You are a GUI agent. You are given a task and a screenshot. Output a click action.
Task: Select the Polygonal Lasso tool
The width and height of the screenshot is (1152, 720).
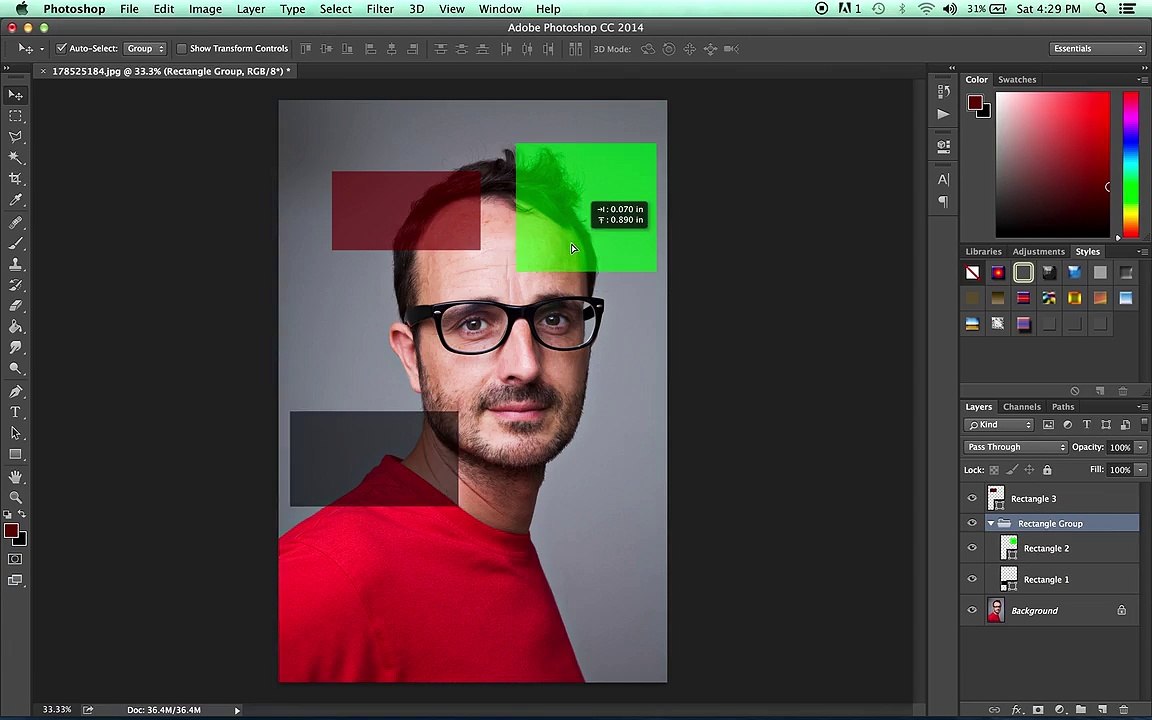[x=15, y=137]
